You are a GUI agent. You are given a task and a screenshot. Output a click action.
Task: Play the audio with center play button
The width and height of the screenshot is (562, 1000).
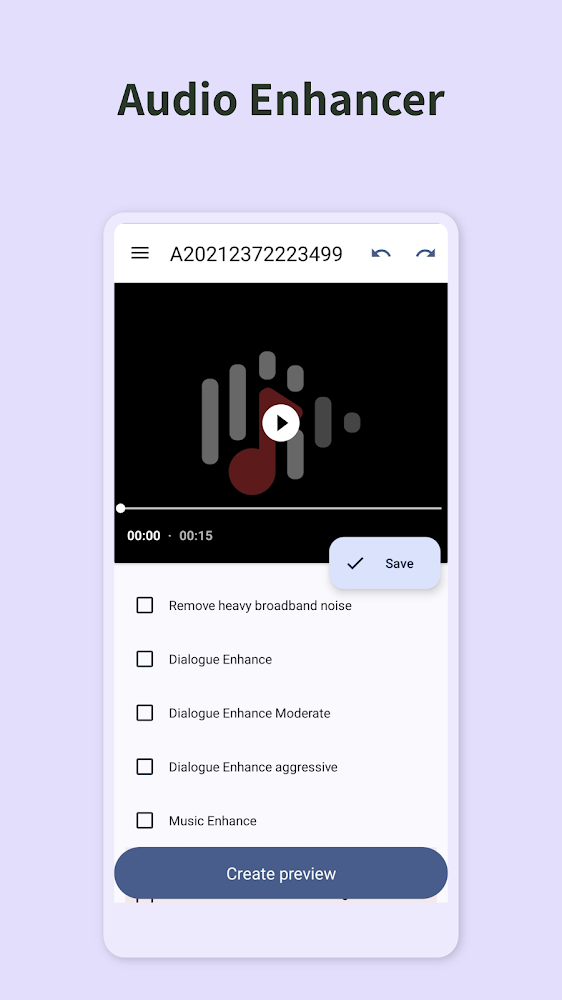[x=281, y=423]
